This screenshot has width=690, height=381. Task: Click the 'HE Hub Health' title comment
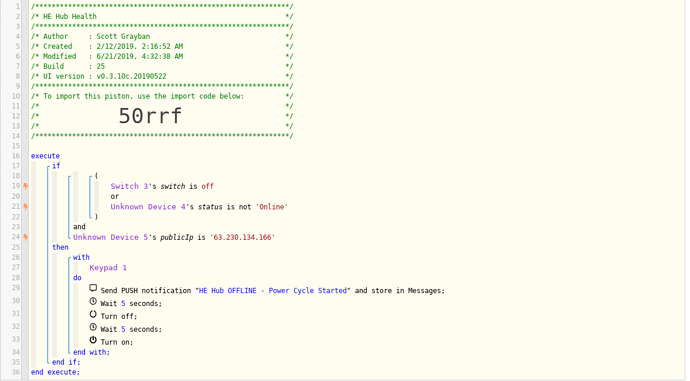(70, 16)
